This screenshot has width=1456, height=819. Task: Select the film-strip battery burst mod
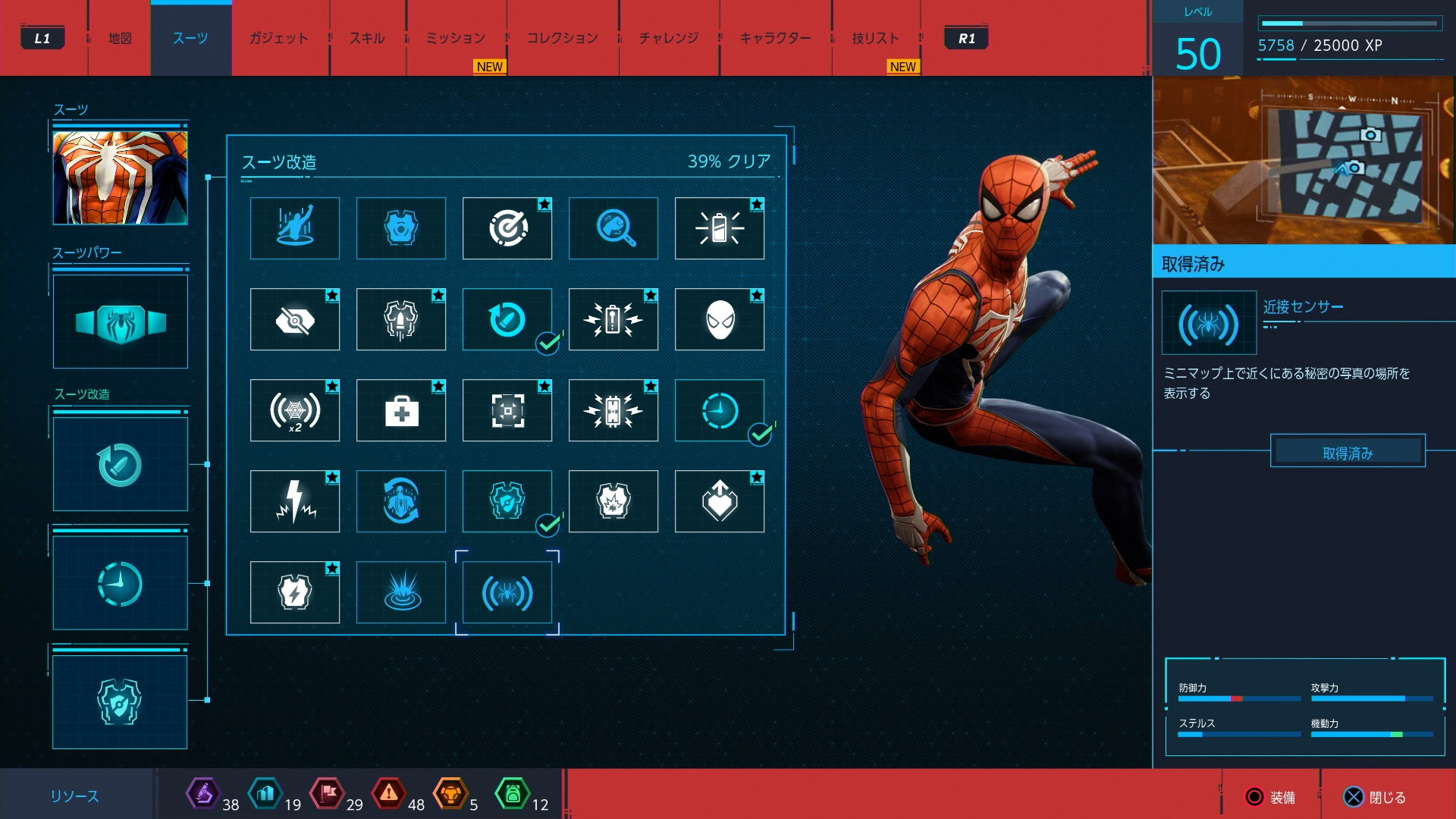pyautogui.click(x=613, y=410)
